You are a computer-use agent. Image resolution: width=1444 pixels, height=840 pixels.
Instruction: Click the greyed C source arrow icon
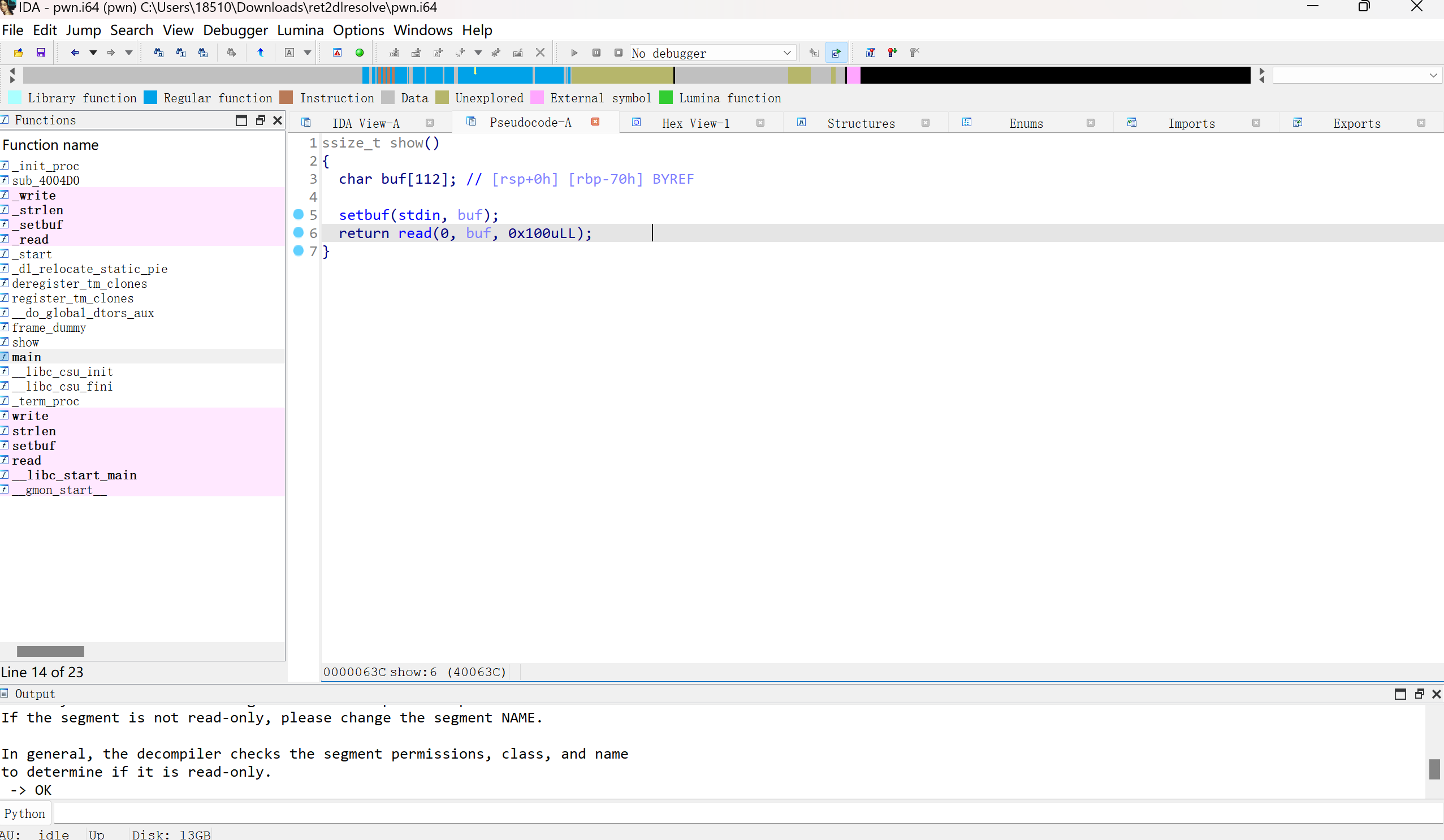814,53
